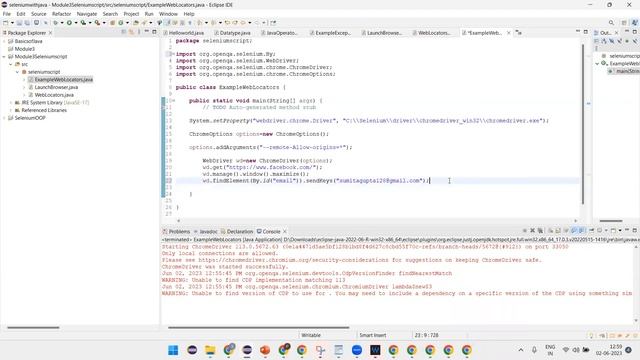The width and height of the screenshot is (640, 360).
Task: Collapse All in Package Explorer toolbar
Action: coord(123,32)
